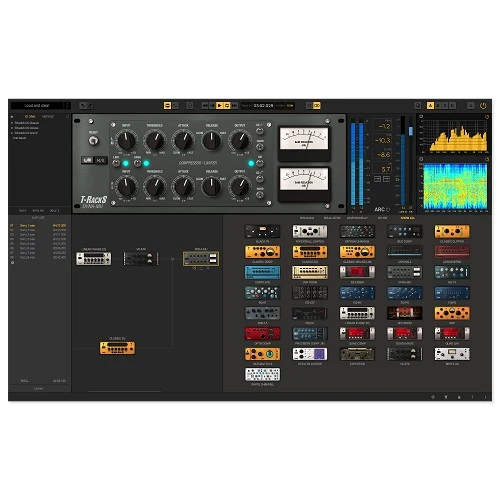Select comparison slot C
Viewport: 500px width, 500px height.
coord(445,106)
